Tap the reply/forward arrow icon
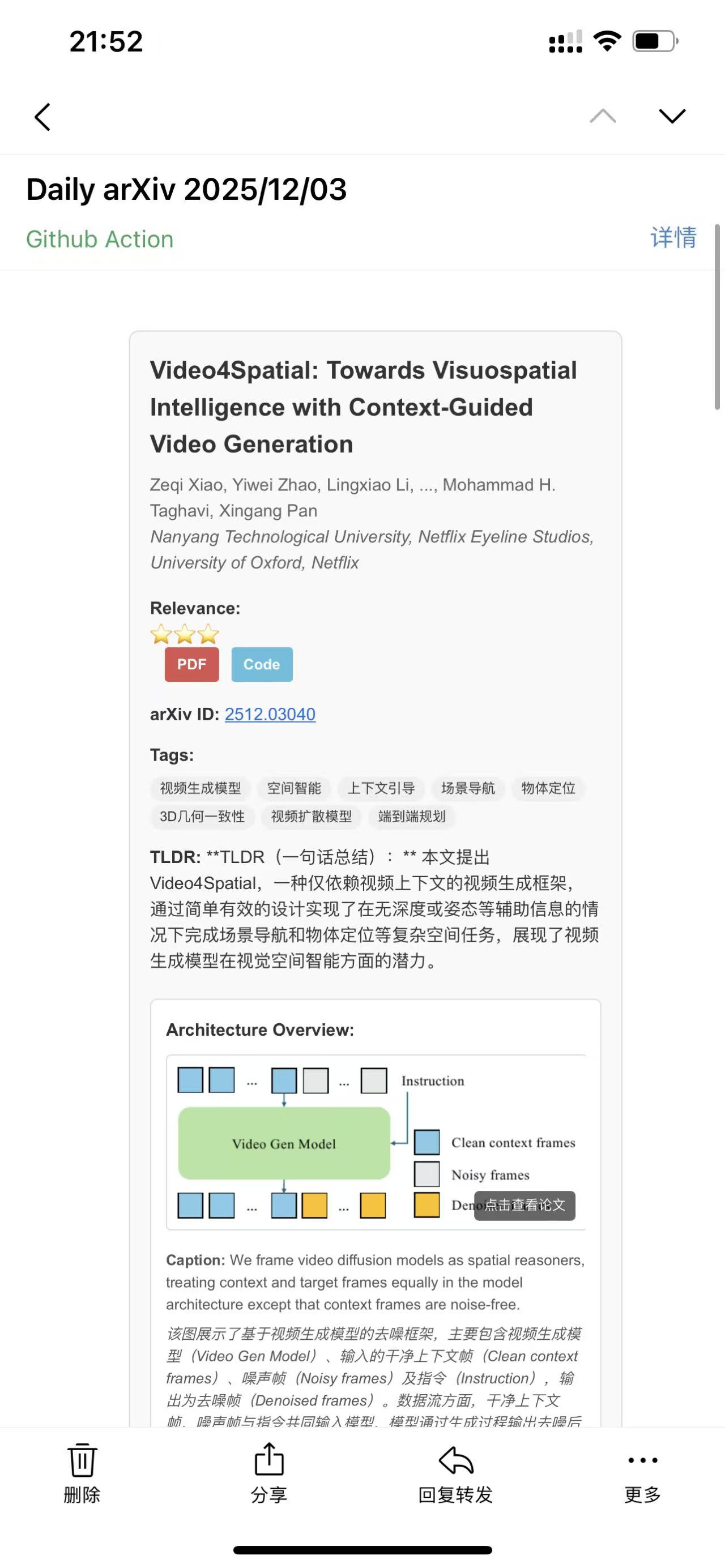This screenshot has height=1568, width=725. tap(455, 1460)
